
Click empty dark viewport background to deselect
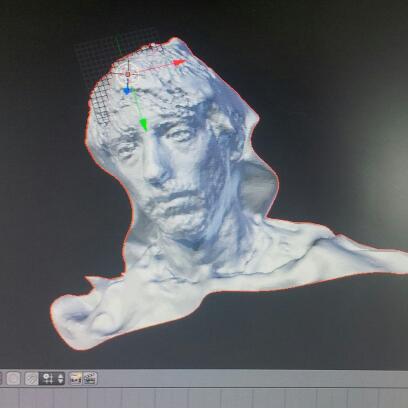tap(333, 100)
